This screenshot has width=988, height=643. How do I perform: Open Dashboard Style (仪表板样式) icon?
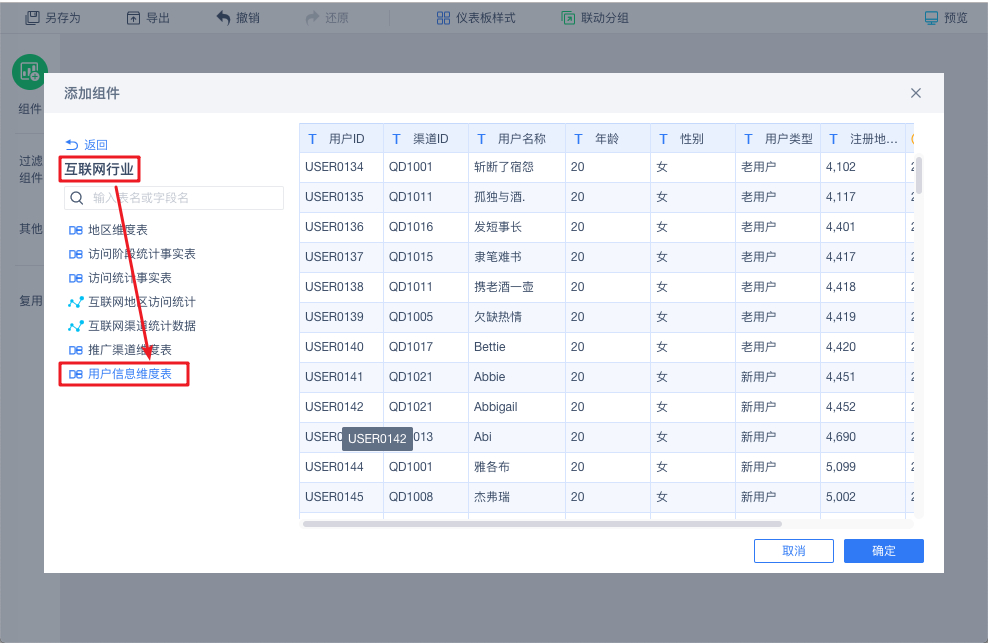pos(443,18)
